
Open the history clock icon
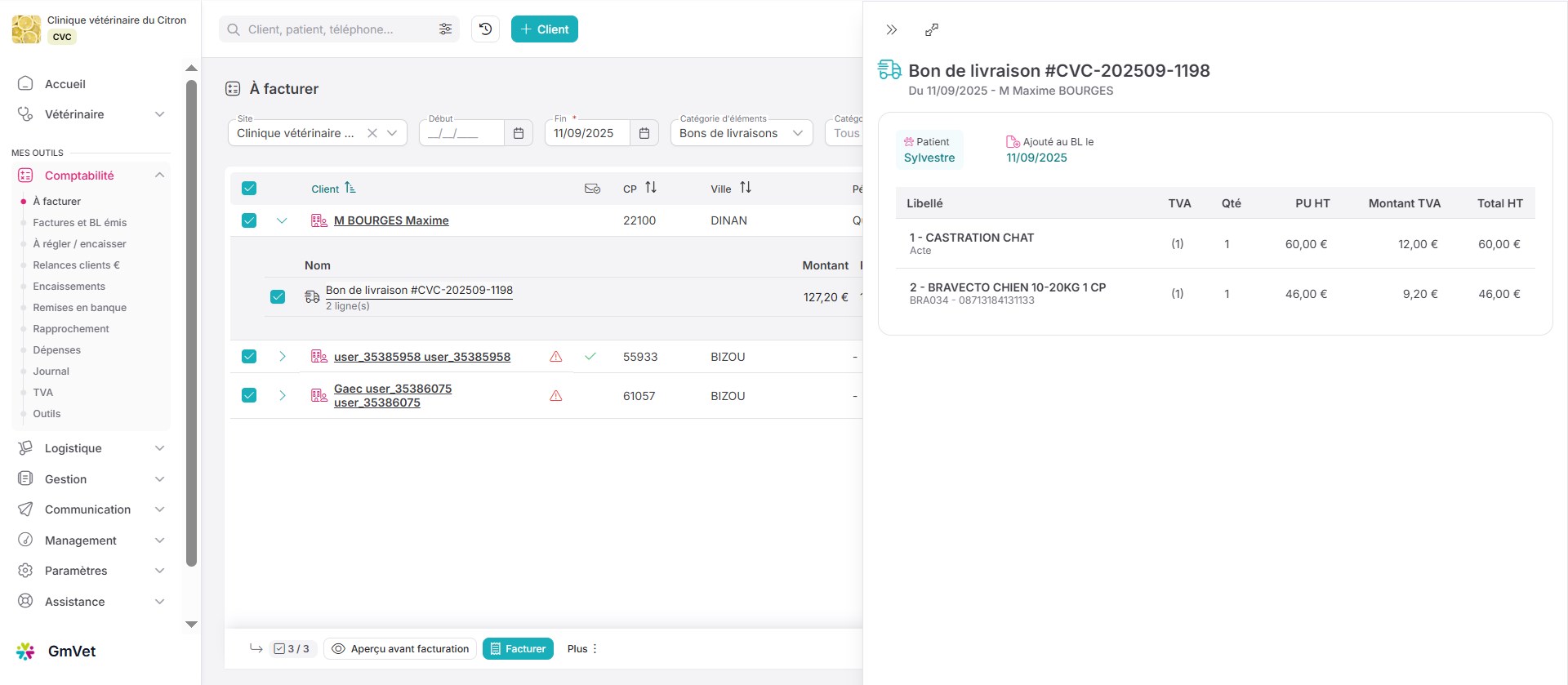click(485, 29)
